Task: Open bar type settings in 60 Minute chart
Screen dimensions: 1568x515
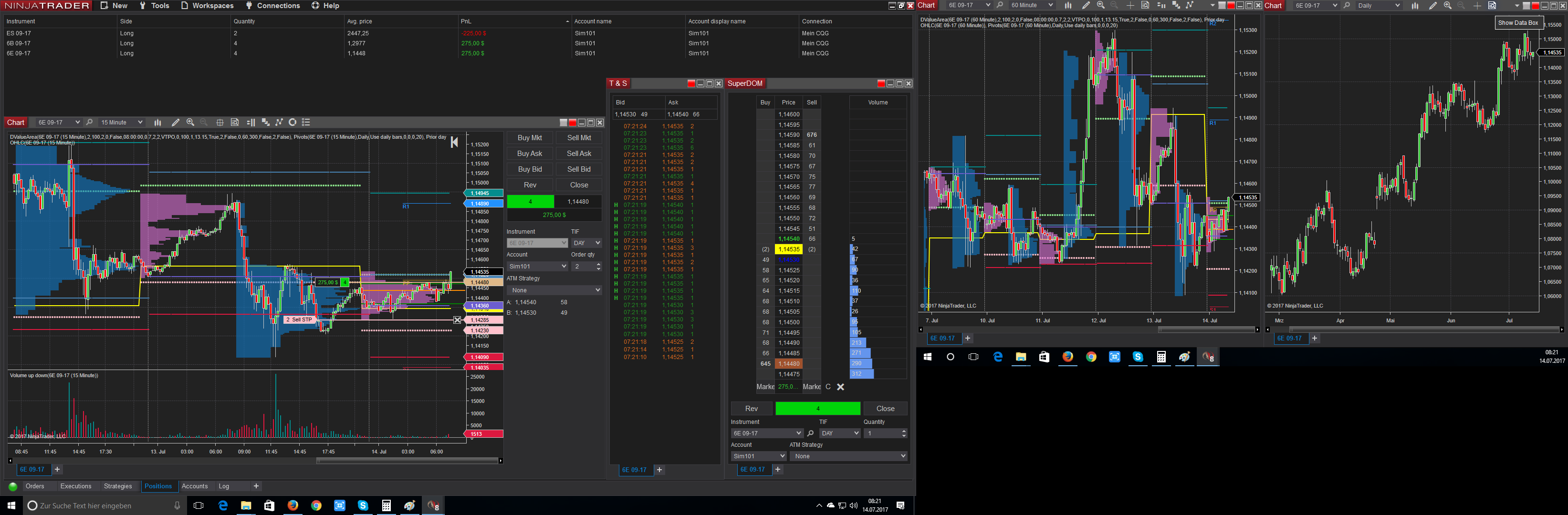Action: point(1067,5)
